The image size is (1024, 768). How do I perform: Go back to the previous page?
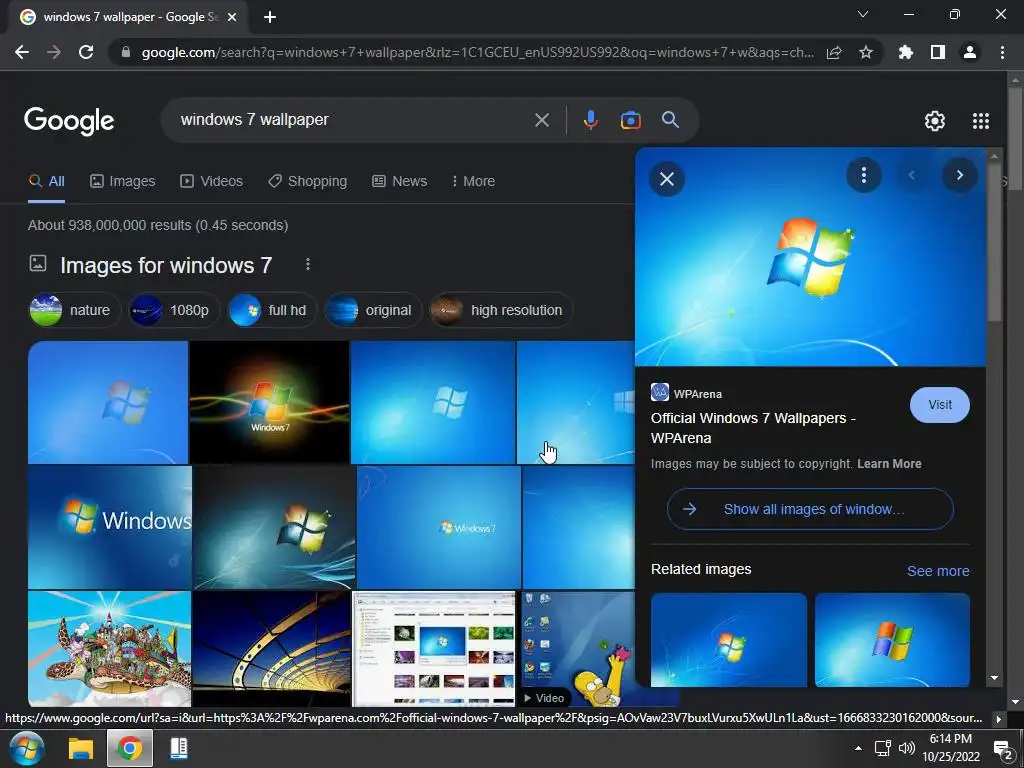click(x=22, y=52)
